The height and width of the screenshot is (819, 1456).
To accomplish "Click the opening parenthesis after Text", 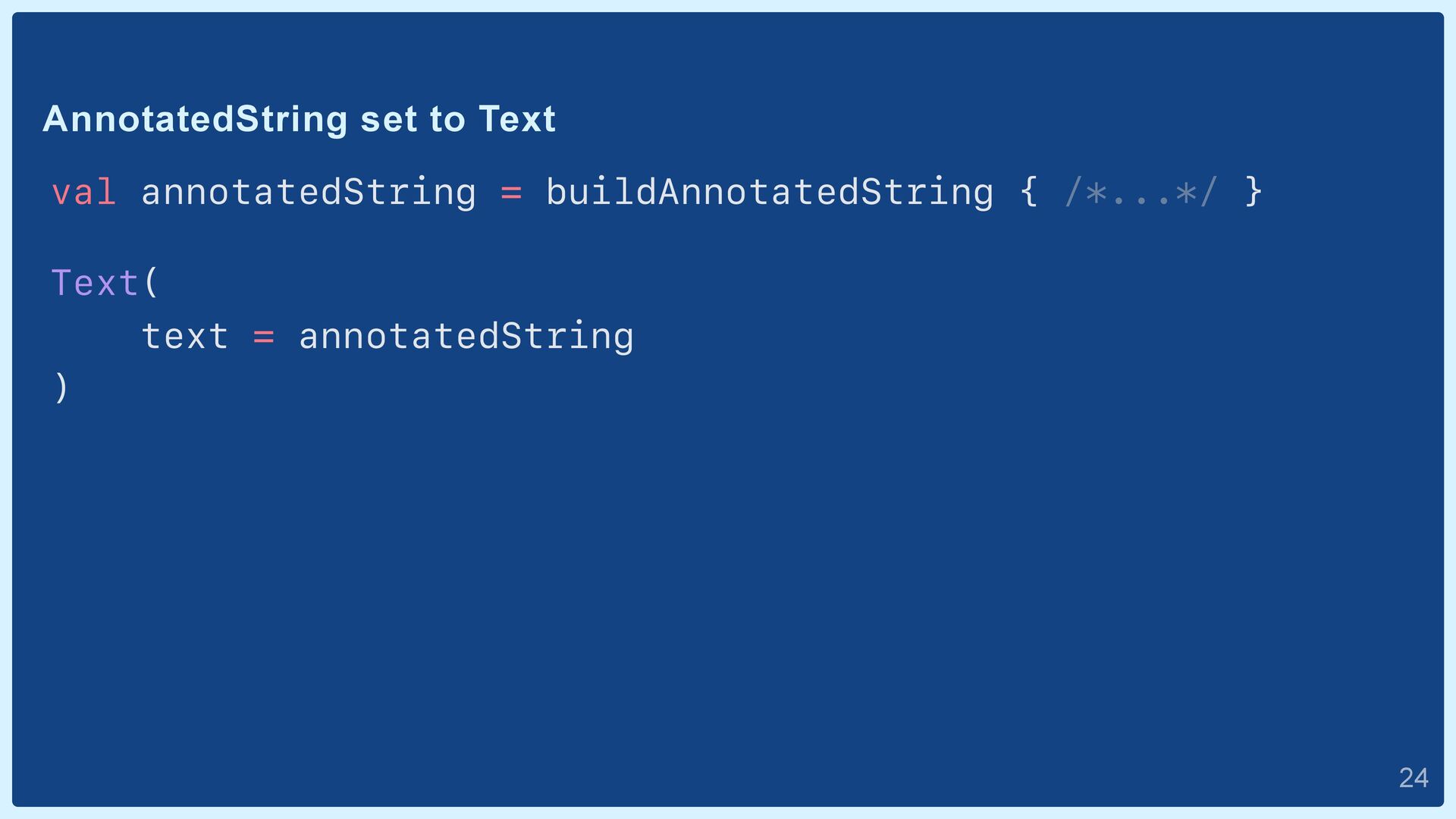I will [x=152, y=282].
